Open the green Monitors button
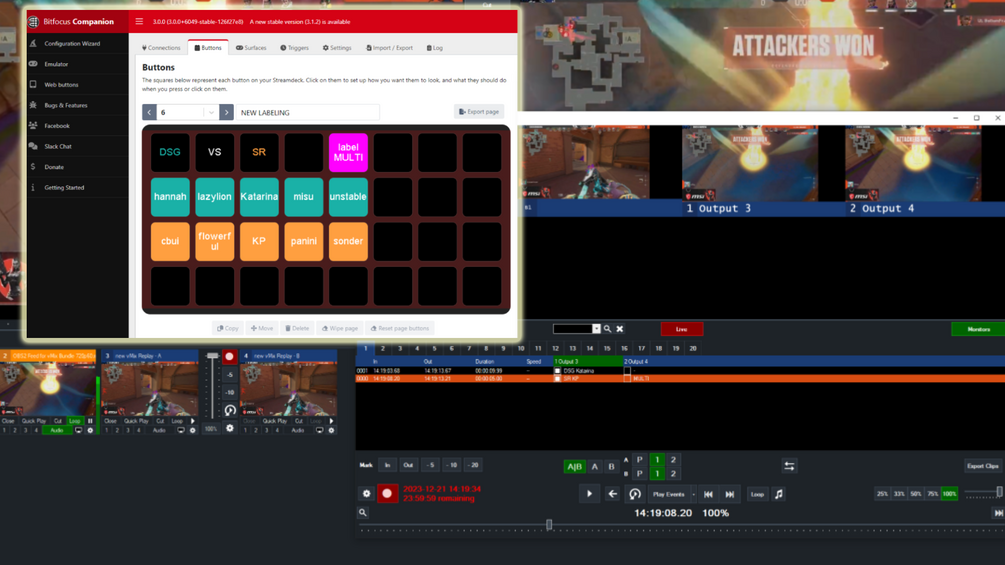Screen dimensions: 1005x565 tap(978, 329)
